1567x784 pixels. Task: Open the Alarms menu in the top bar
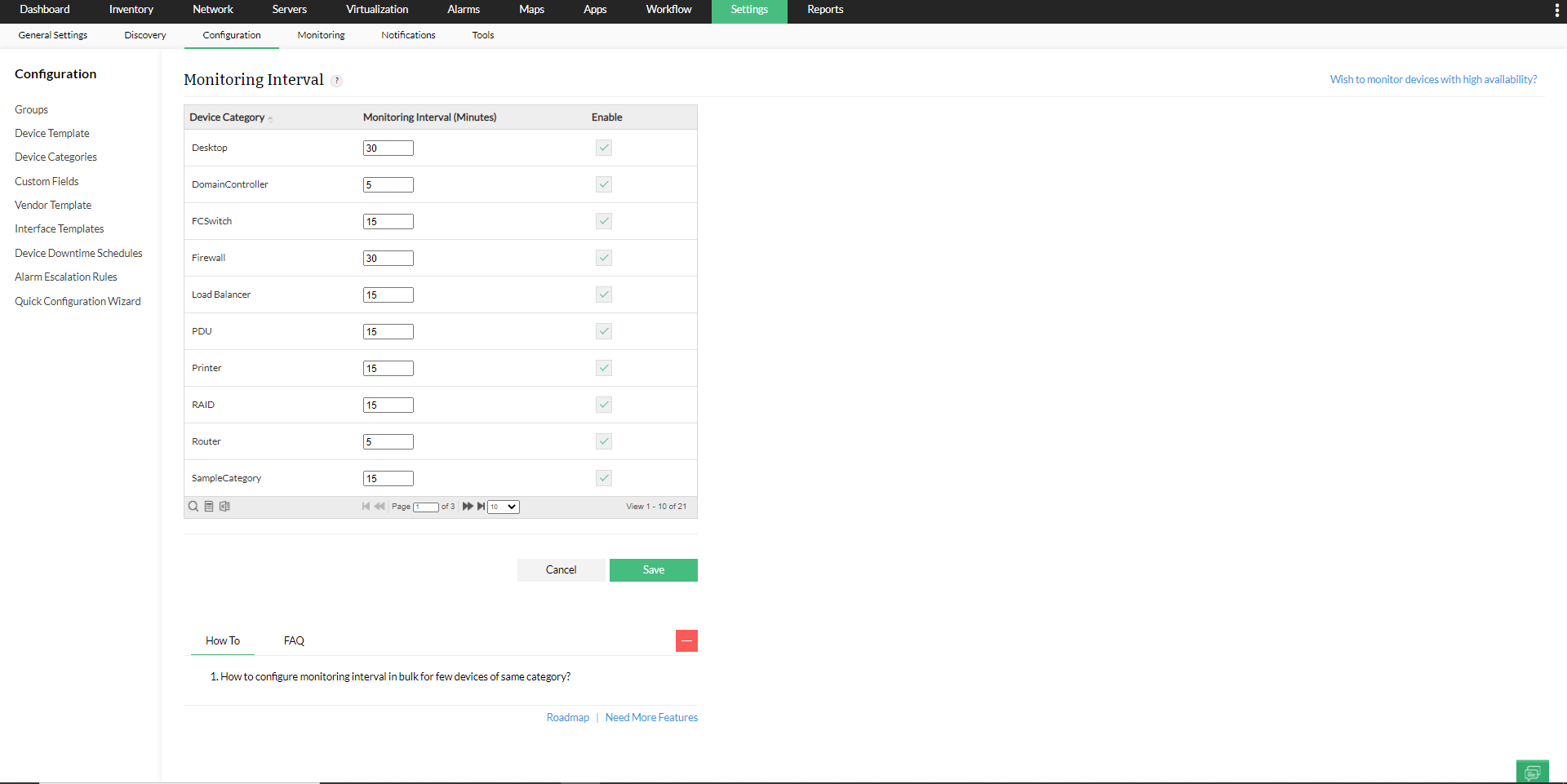[x=463, y=10]
